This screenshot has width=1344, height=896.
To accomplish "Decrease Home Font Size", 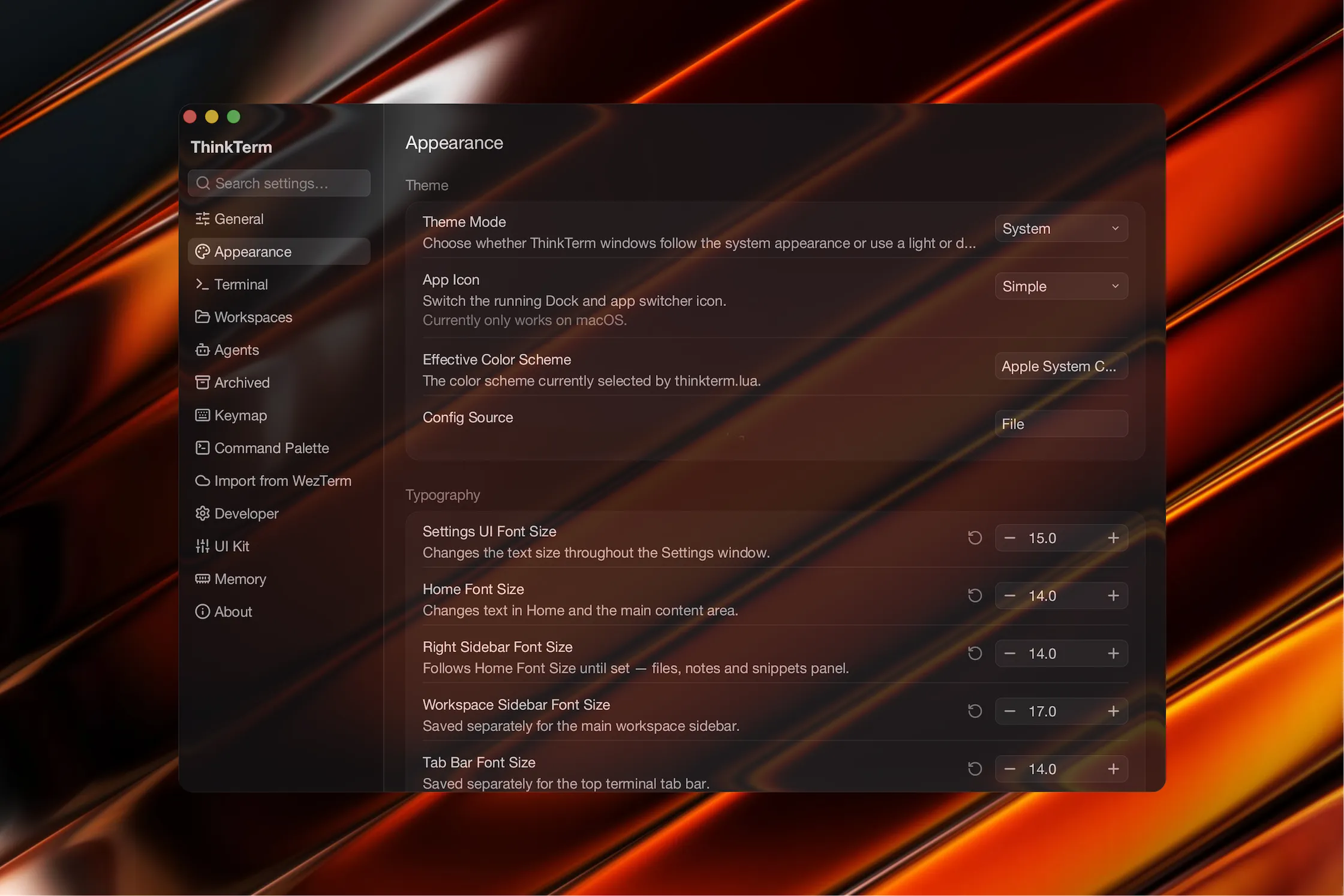I will (1010, 596).
